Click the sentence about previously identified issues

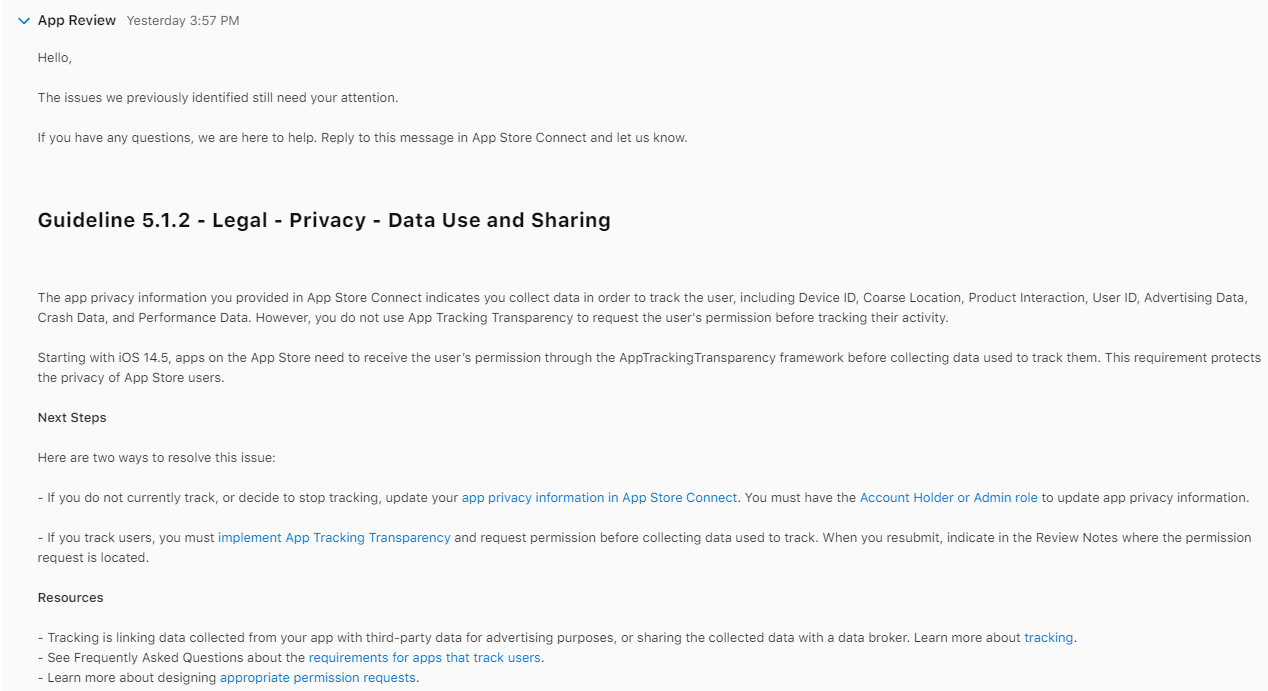[218, 98]
